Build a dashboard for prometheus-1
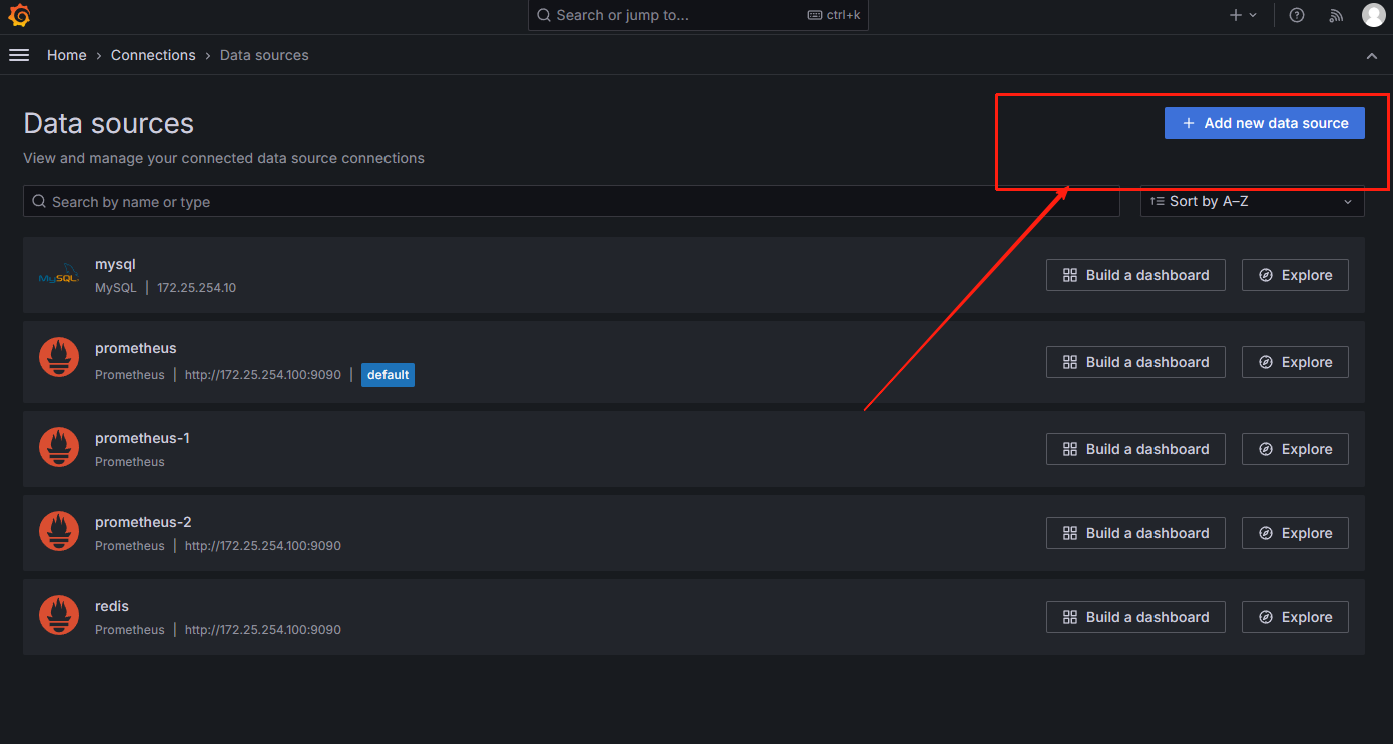Viewport: 1393px width, 744px height. [x=1136, y=449]
